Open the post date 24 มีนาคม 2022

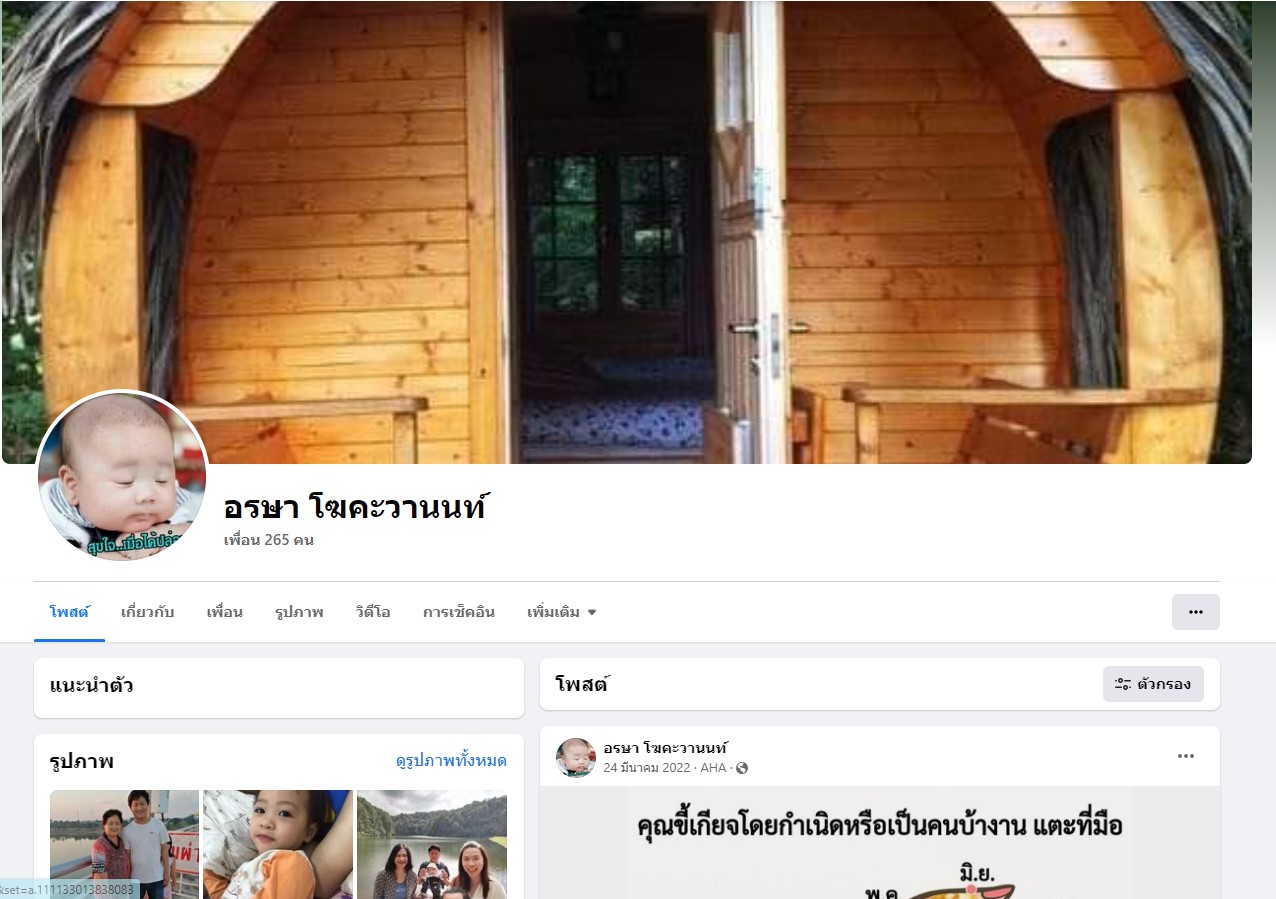[647, 768]
